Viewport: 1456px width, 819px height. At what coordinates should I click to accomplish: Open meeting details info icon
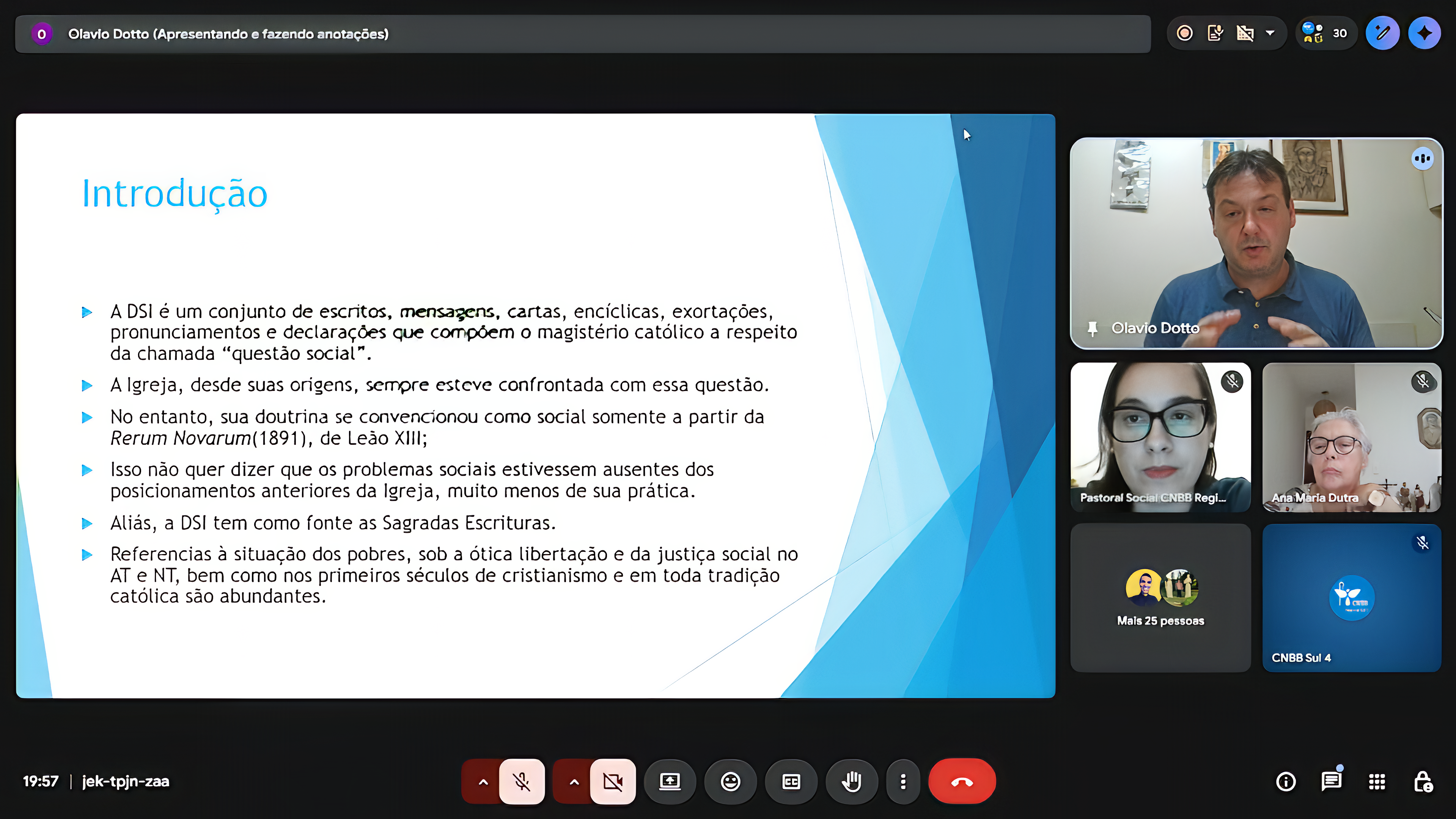point(1286,782)
